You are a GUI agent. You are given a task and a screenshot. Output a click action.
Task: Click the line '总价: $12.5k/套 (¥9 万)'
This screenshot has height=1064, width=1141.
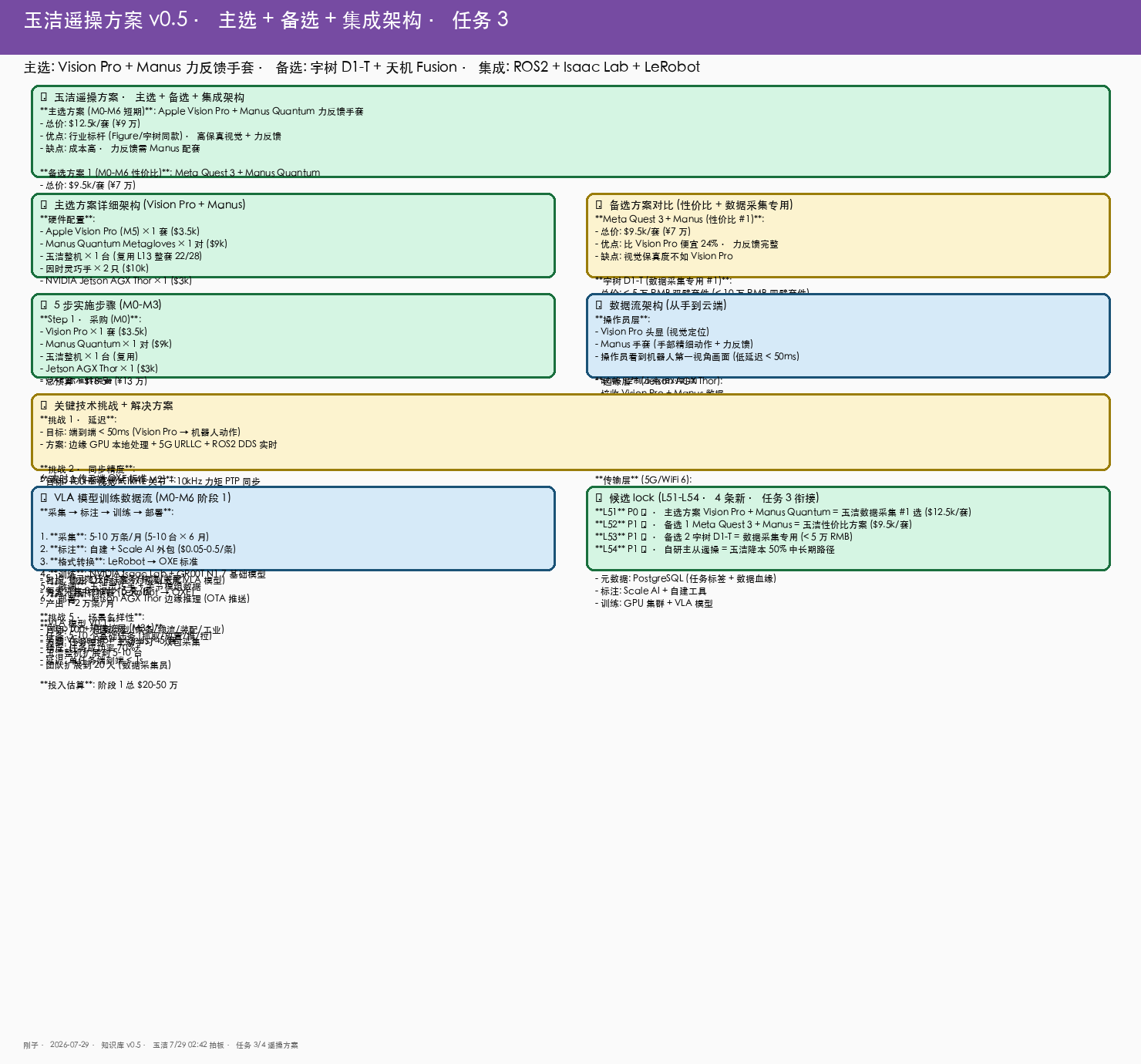coord(90,123)
